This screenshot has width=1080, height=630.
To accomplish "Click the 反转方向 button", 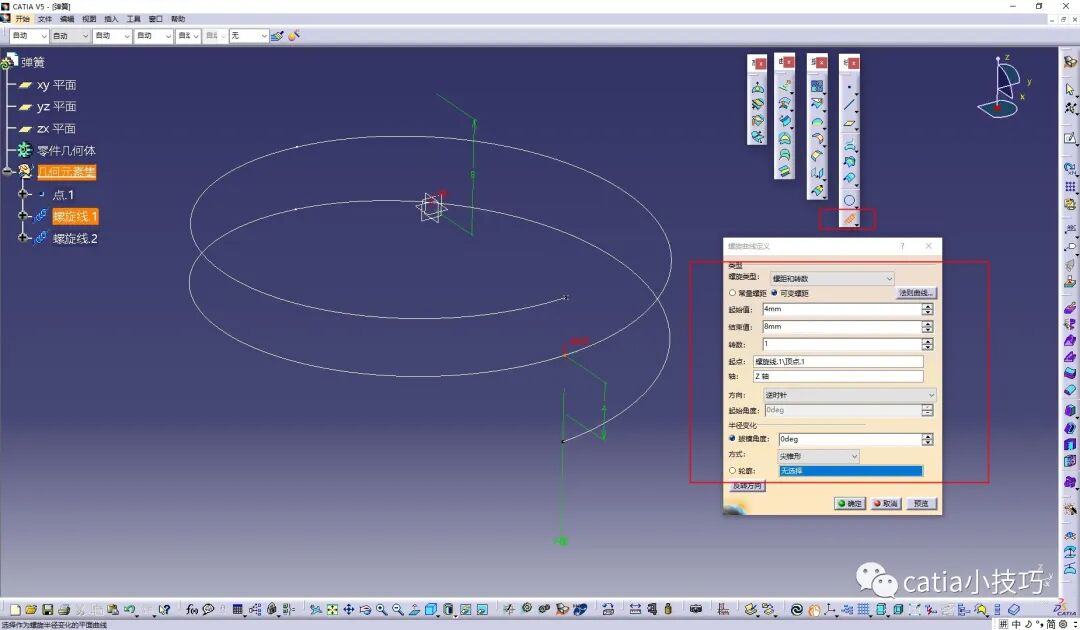I will tap(747, 485).
